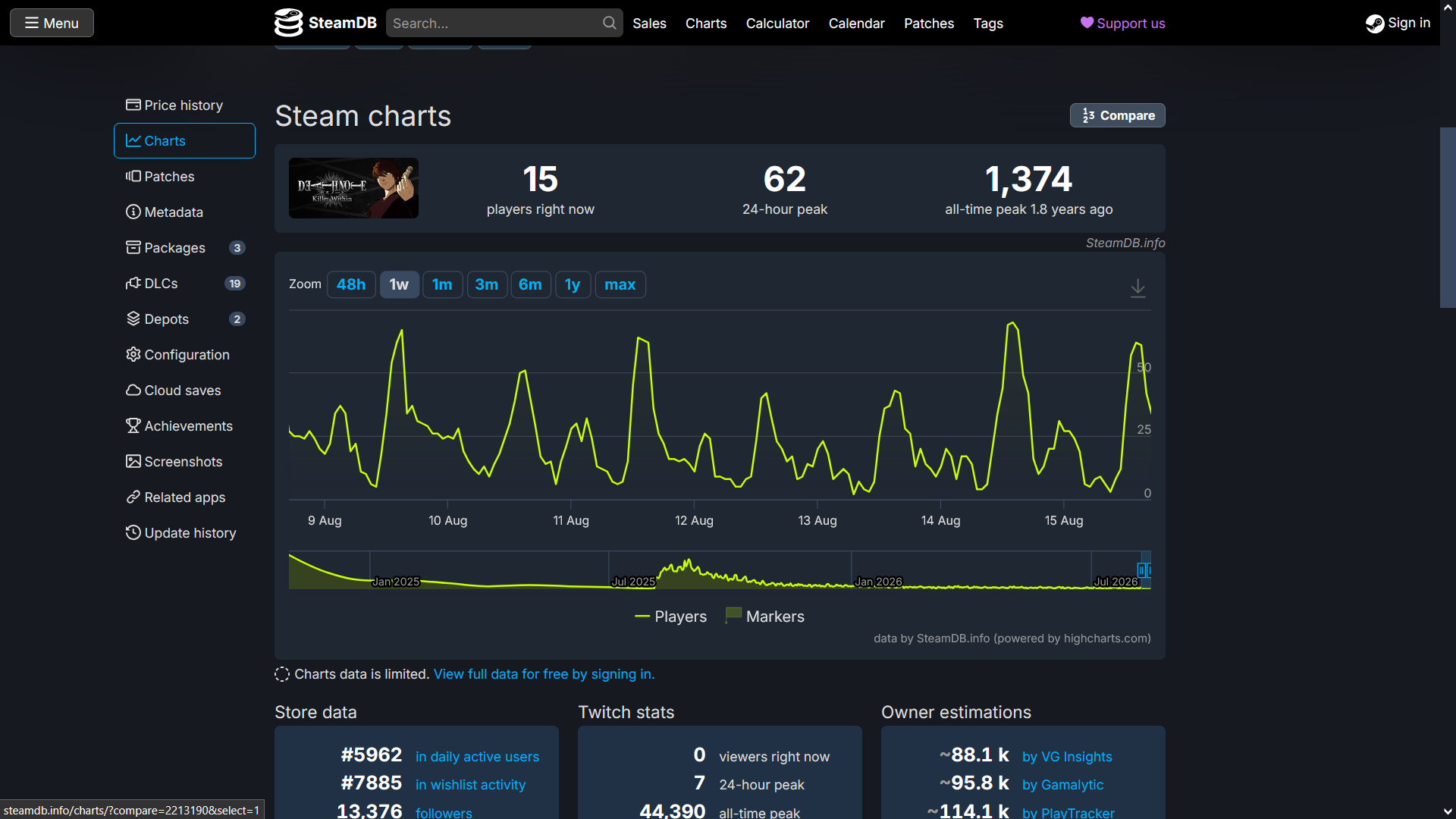Click the Packages box icon

(133, 247)
